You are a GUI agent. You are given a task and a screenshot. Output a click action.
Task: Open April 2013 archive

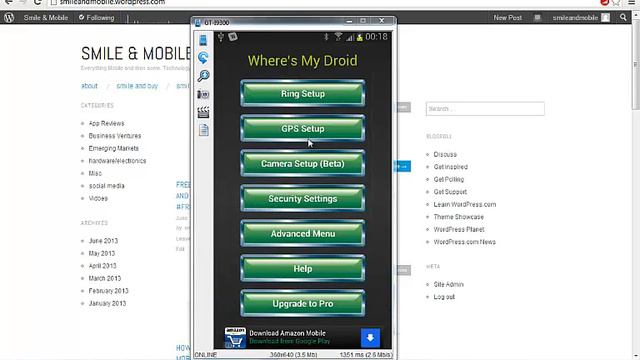[x=102, y=266]
